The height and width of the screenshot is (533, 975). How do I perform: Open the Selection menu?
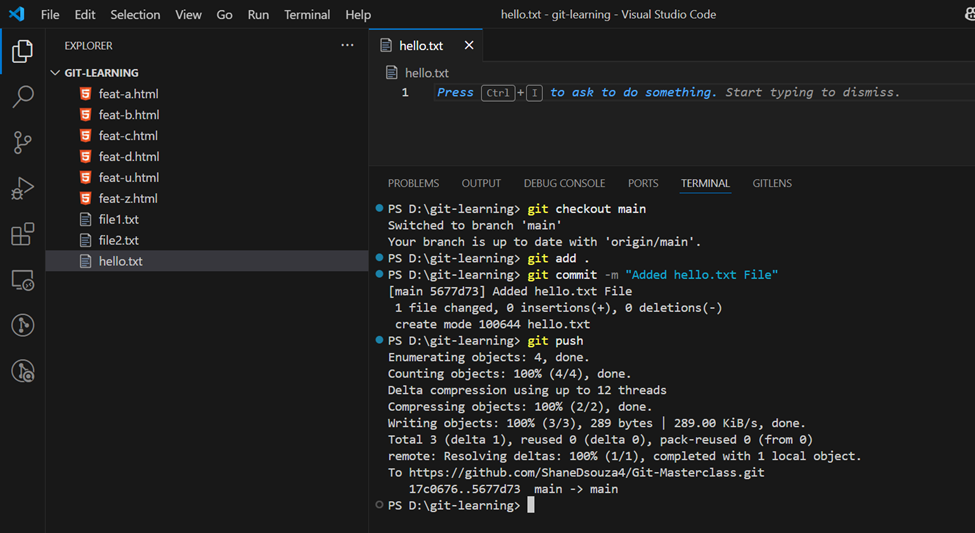pyautogui.click(x=135, y=14)
